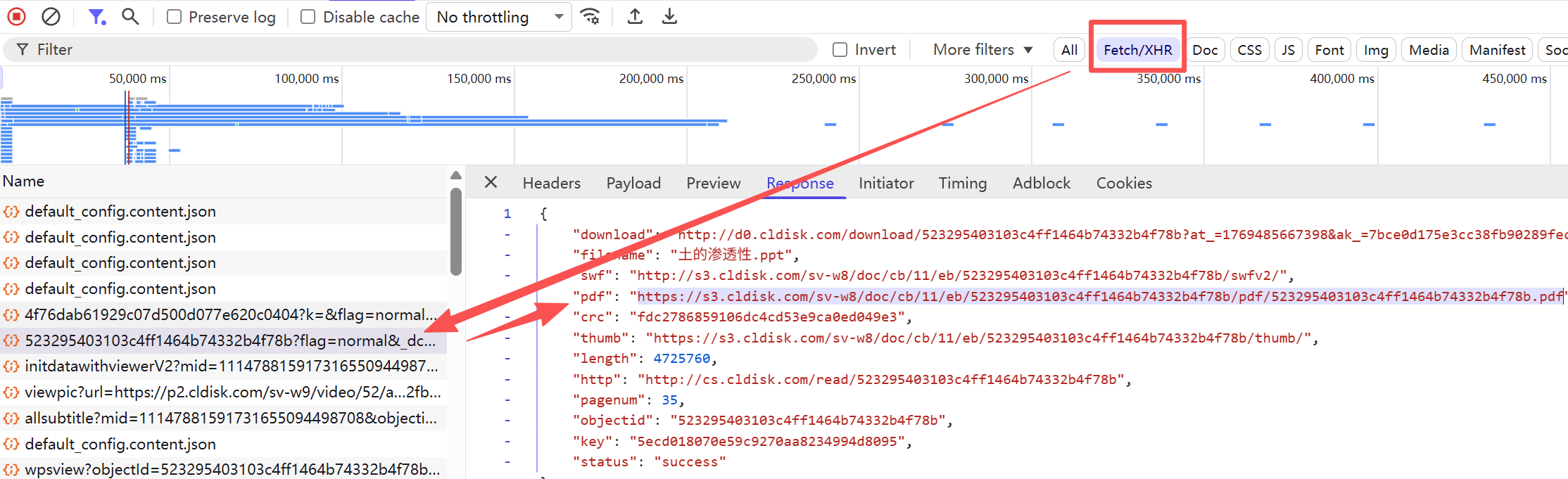The width and height of the screenshot is (1568, 479).
Task: Stop recording network log
Action: click(x=17, y=16)
